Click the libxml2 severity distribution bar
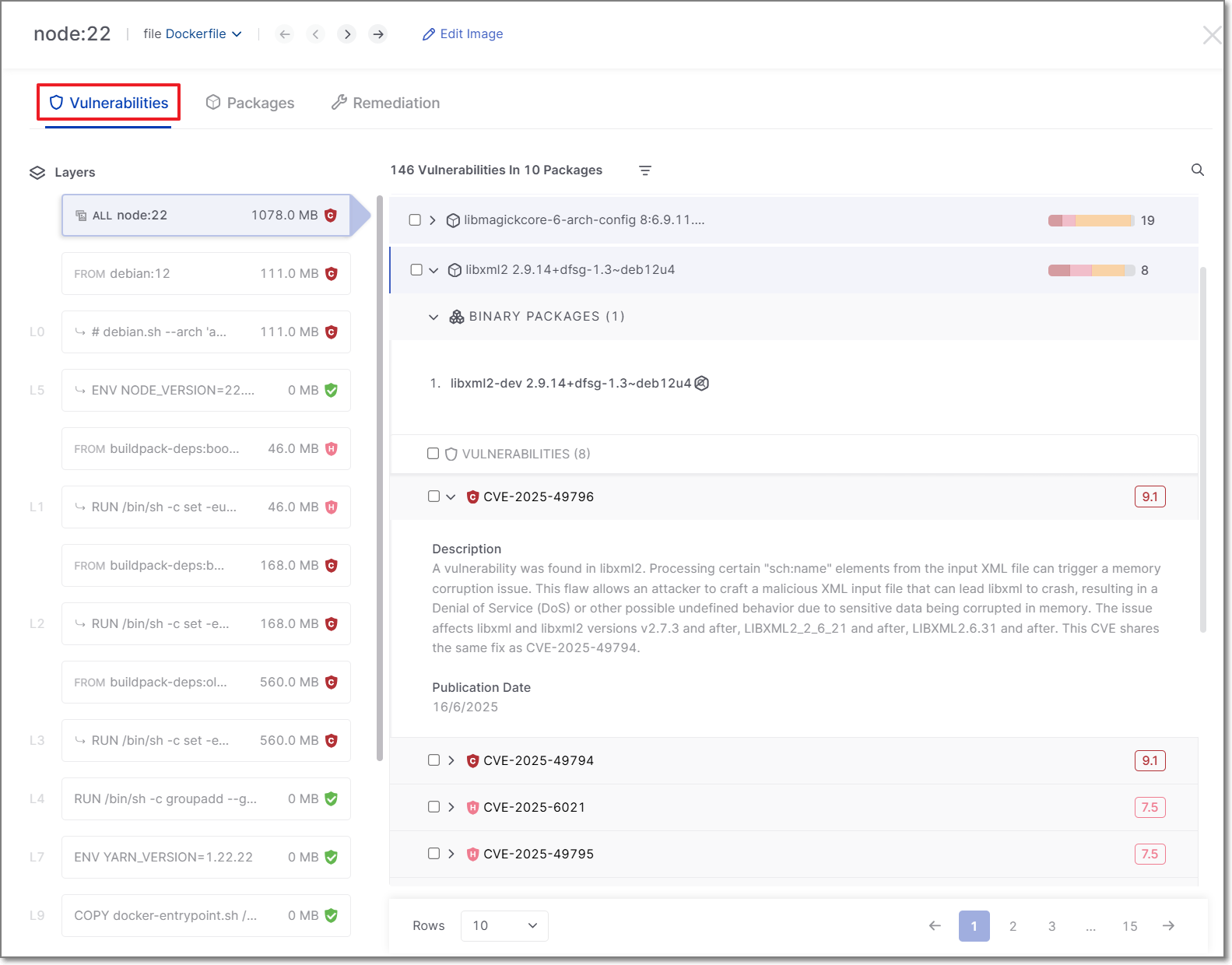The height and width of the screenshot is (965, 1232). point(1090,270)
